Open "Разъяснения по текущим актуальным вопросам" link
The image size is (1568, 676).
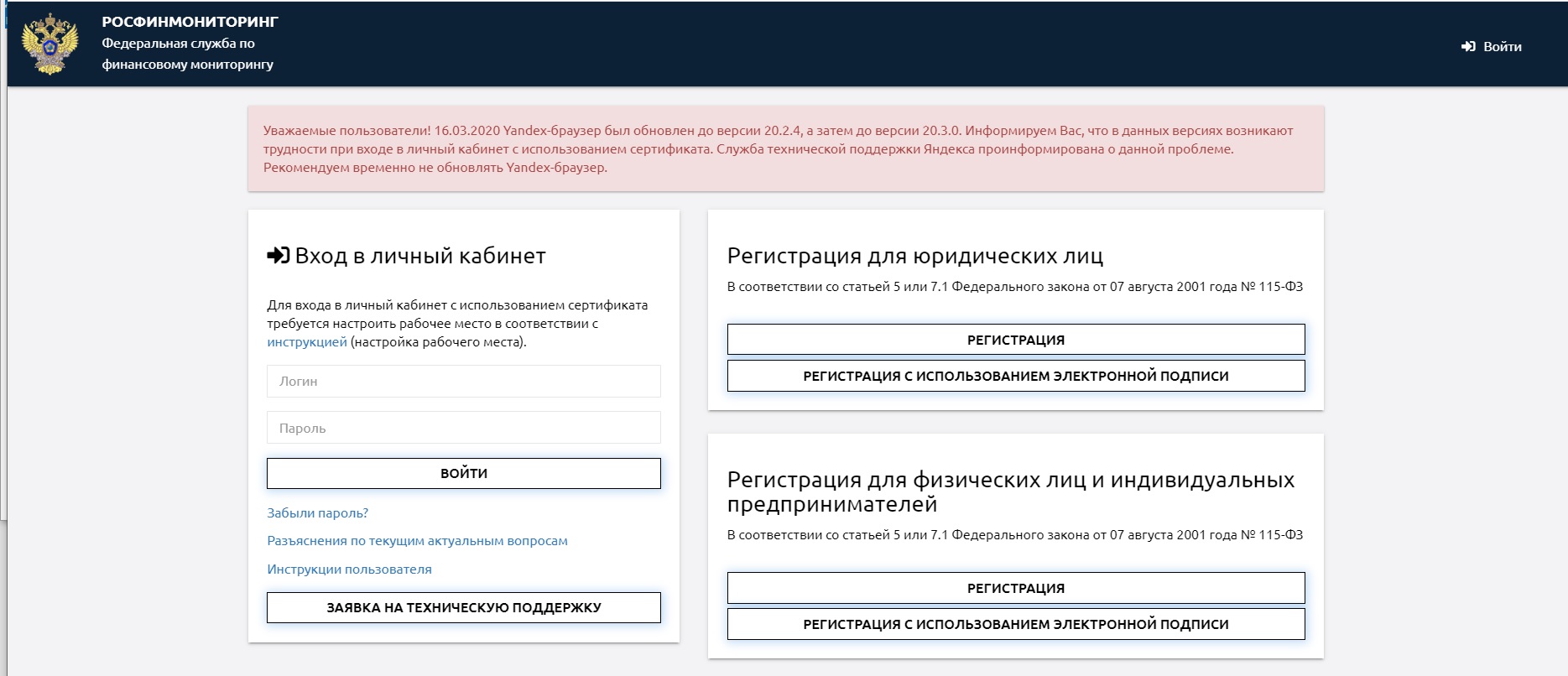(x=417, y=541)
